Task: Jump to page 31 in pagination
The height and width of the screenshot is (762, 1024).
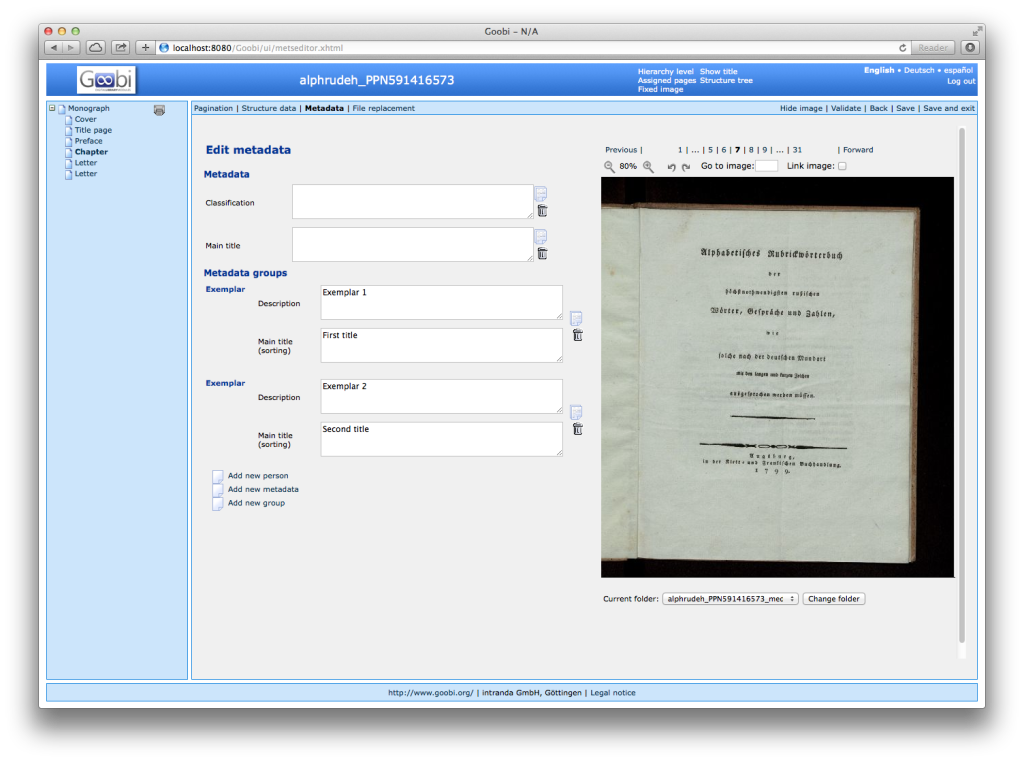Action: (x=797, y=150)
